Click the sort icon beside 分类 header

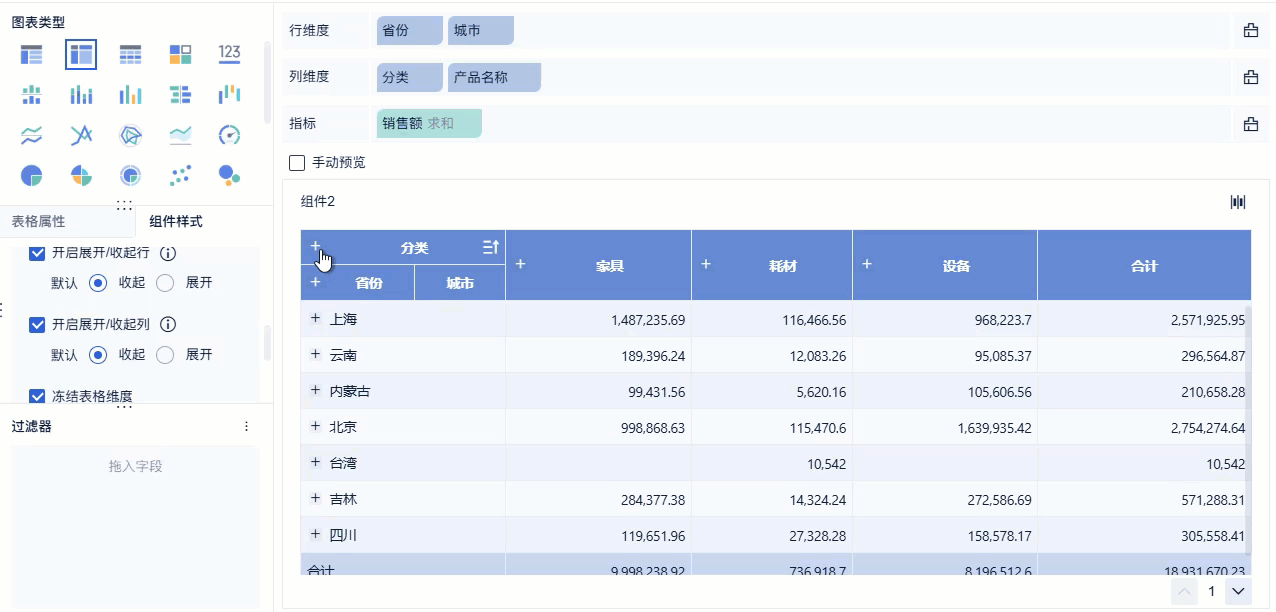[x=490, y=247]
